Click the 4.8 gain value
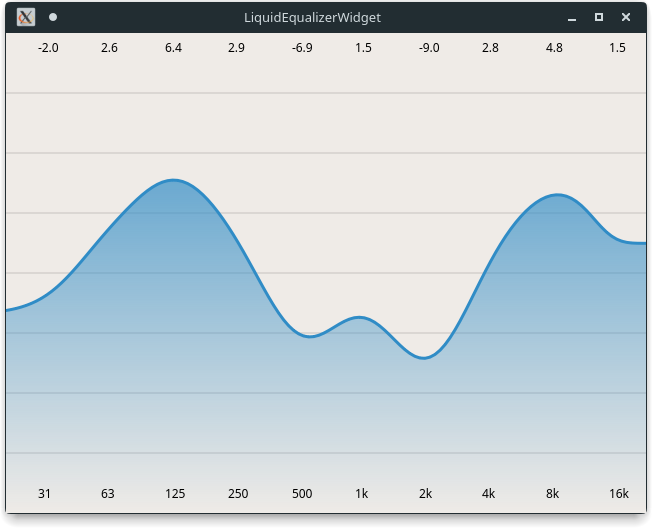Screen dimensions: 652x528 click(x=554, y=48)
